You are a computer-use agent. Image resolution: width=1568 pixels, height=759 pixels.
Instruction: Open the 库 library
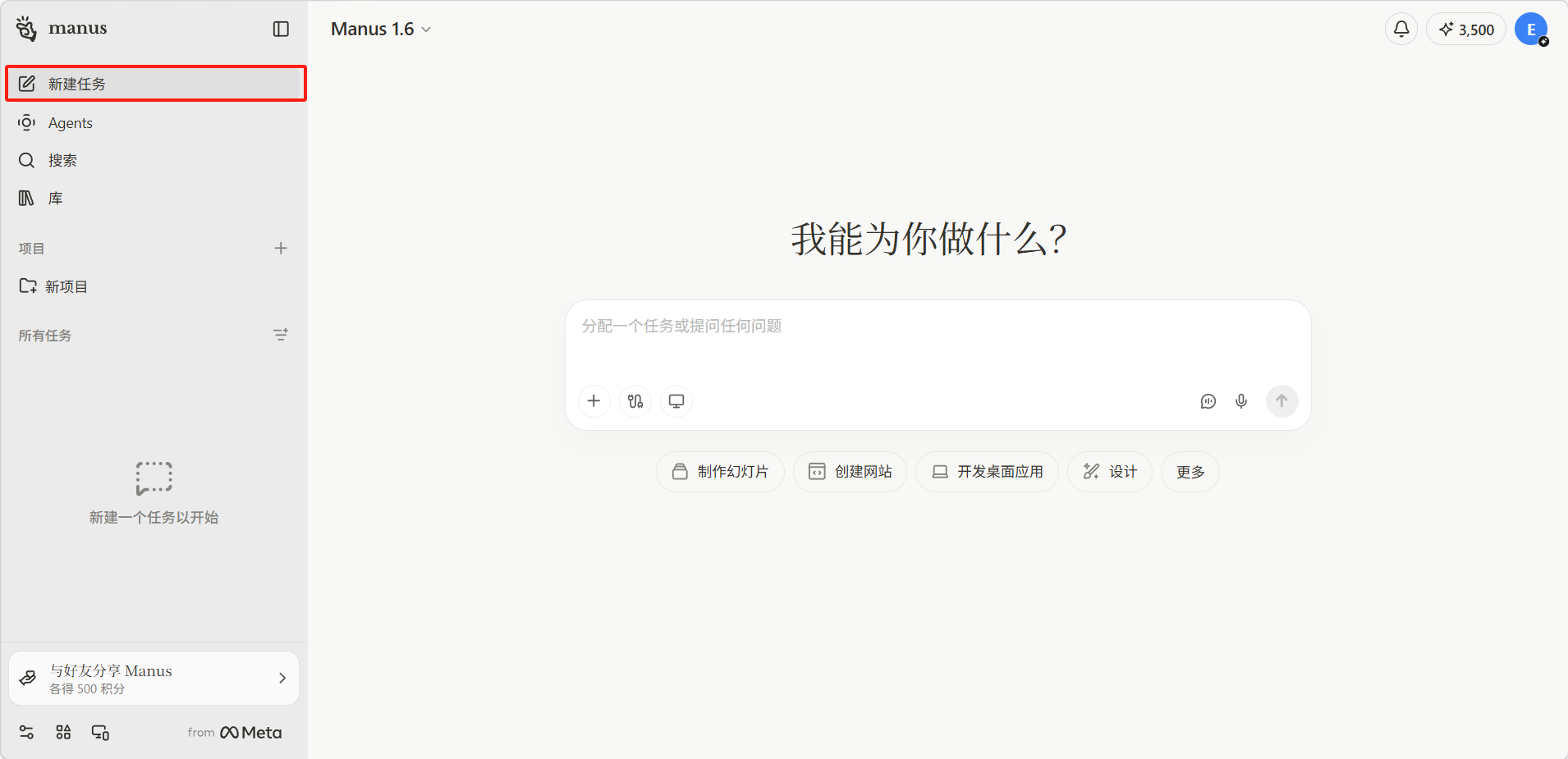[55, 199]
